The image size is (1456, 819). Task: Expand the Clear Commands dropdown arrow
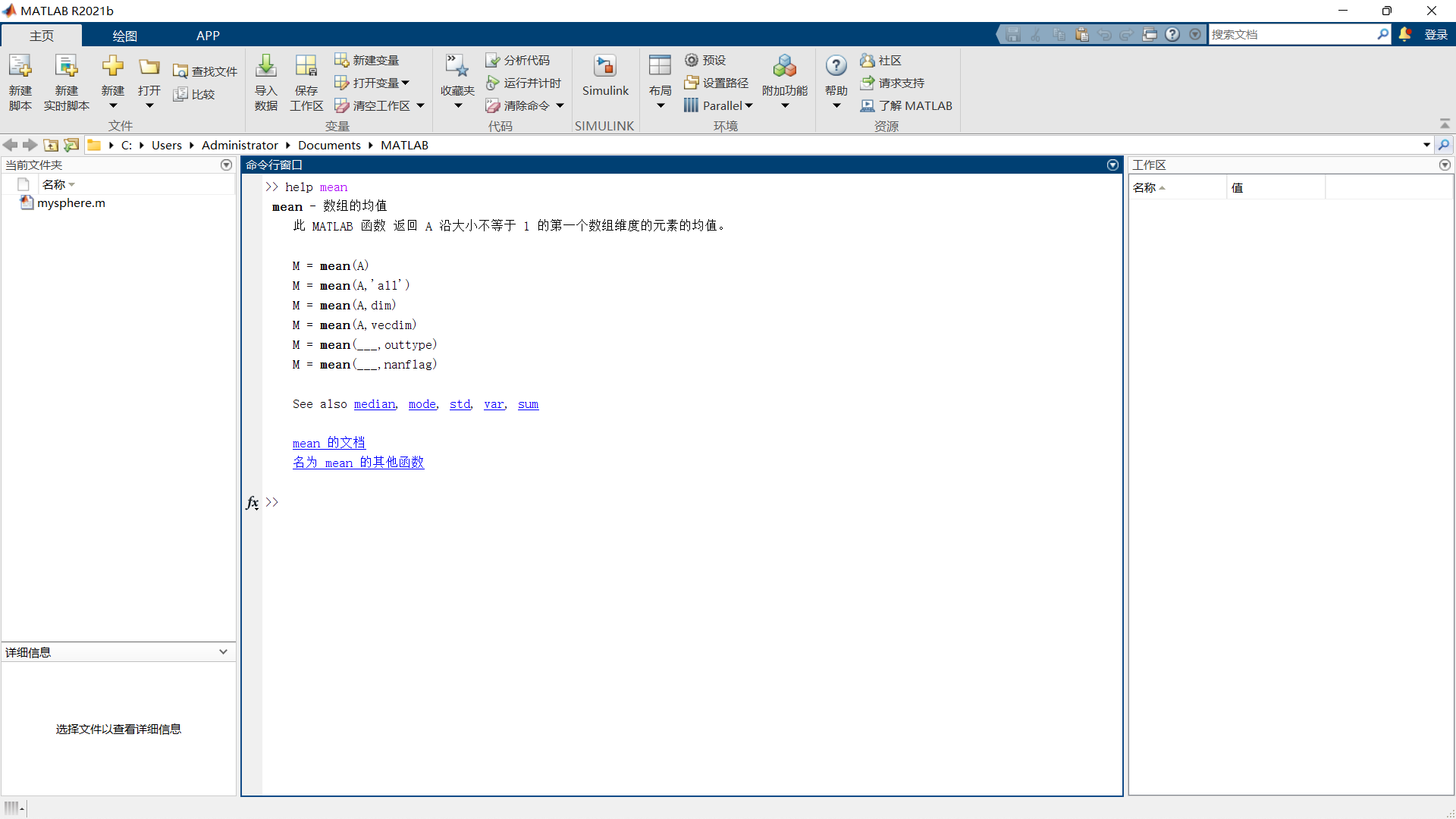pos(560,105)
